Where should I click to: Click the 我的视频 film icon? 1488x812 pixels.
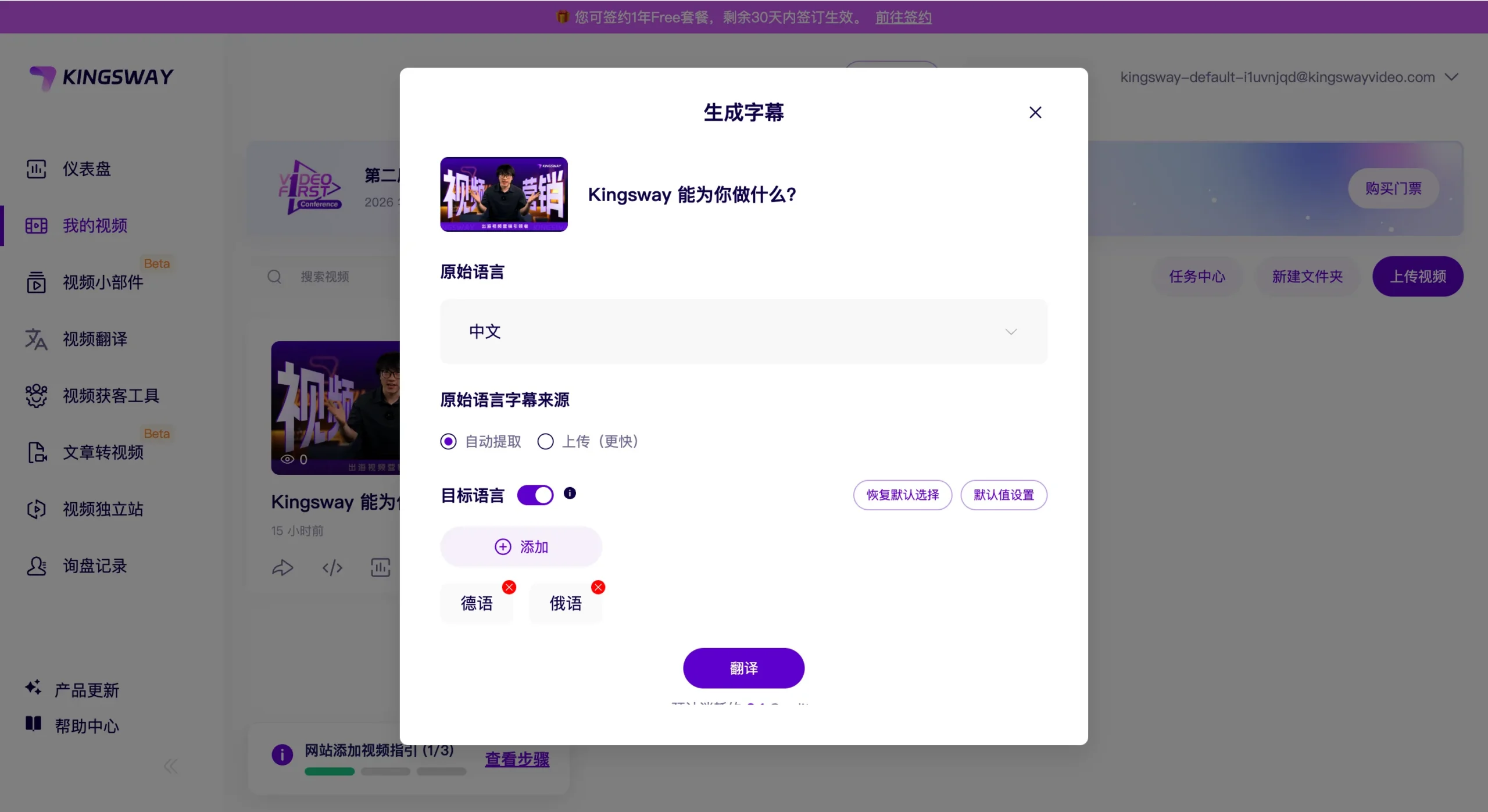point(36,226)
